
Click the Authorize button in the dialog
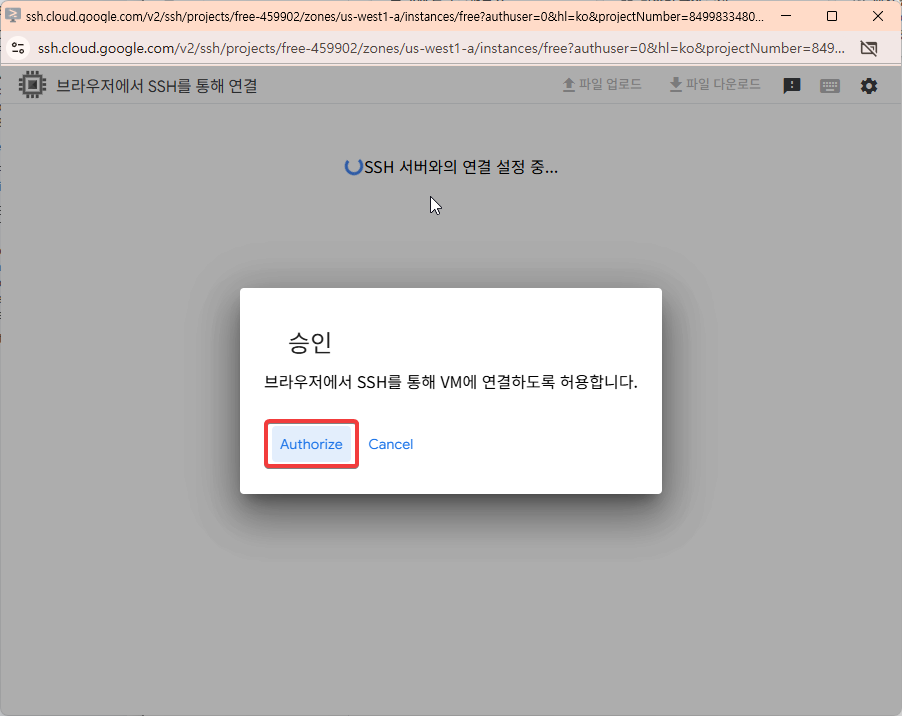(311, 444)
